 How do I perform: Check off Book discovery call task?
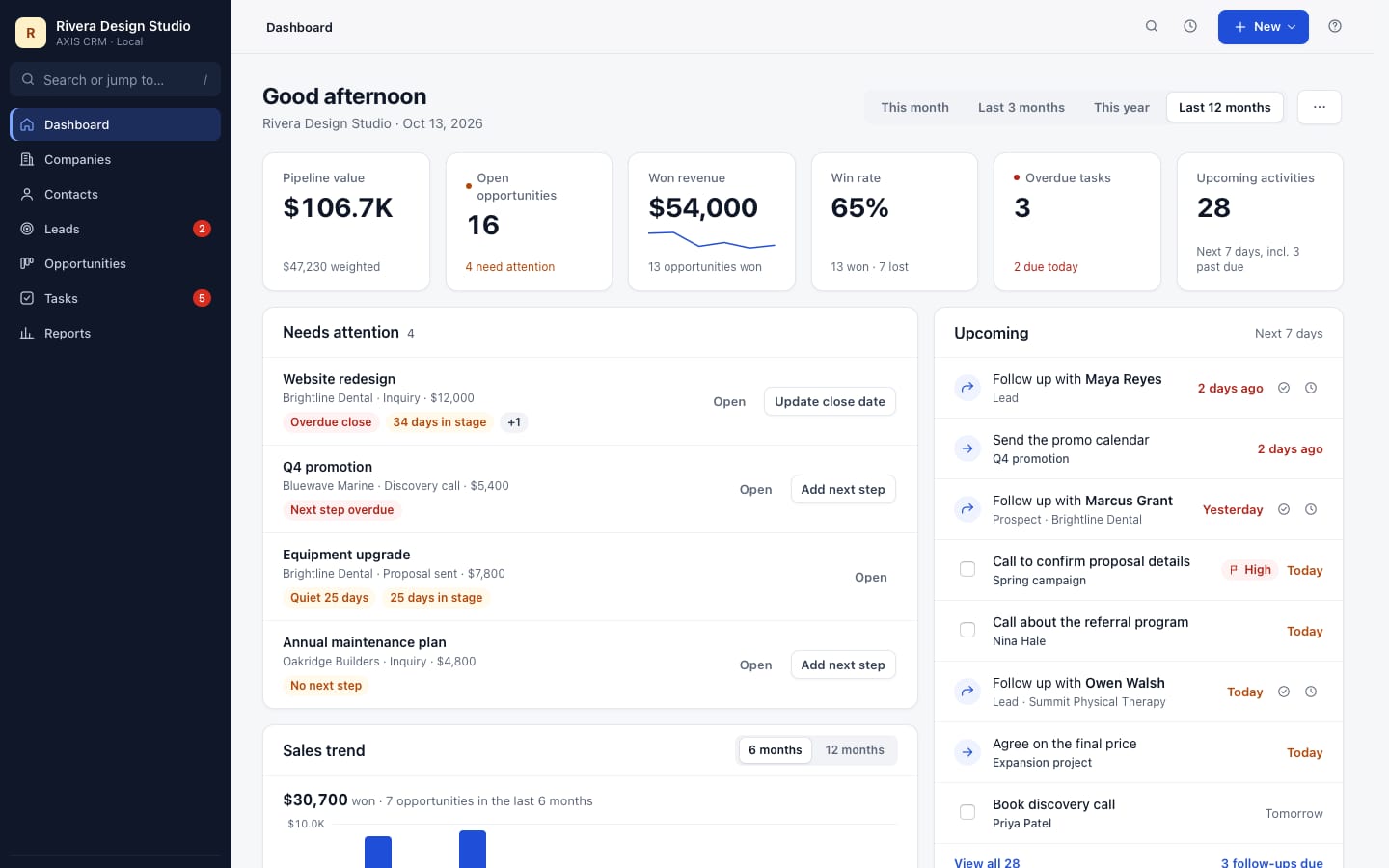click(x=967, y=812)
